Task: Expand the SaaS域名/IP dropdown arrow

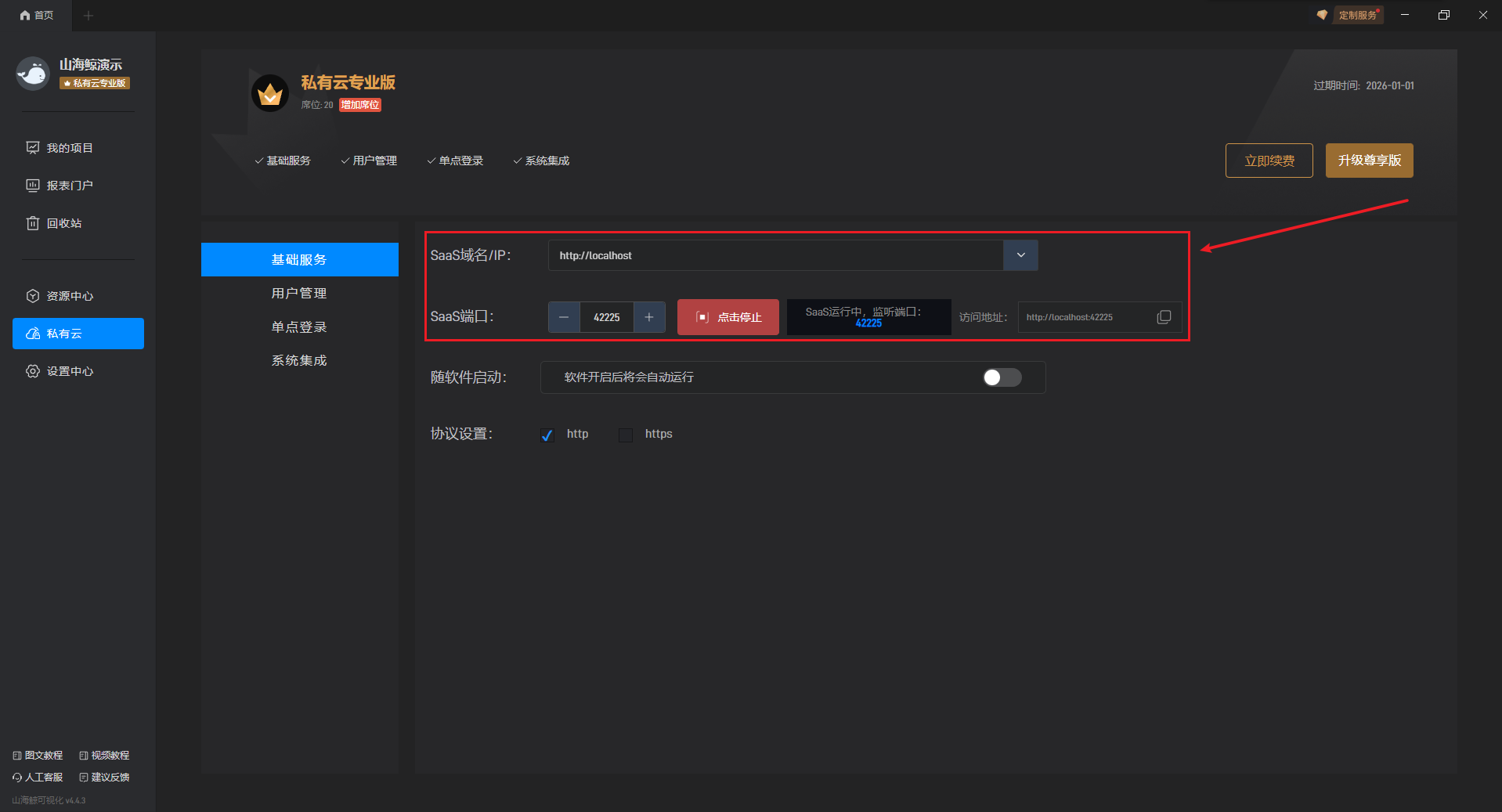Action: [1020, 255]
